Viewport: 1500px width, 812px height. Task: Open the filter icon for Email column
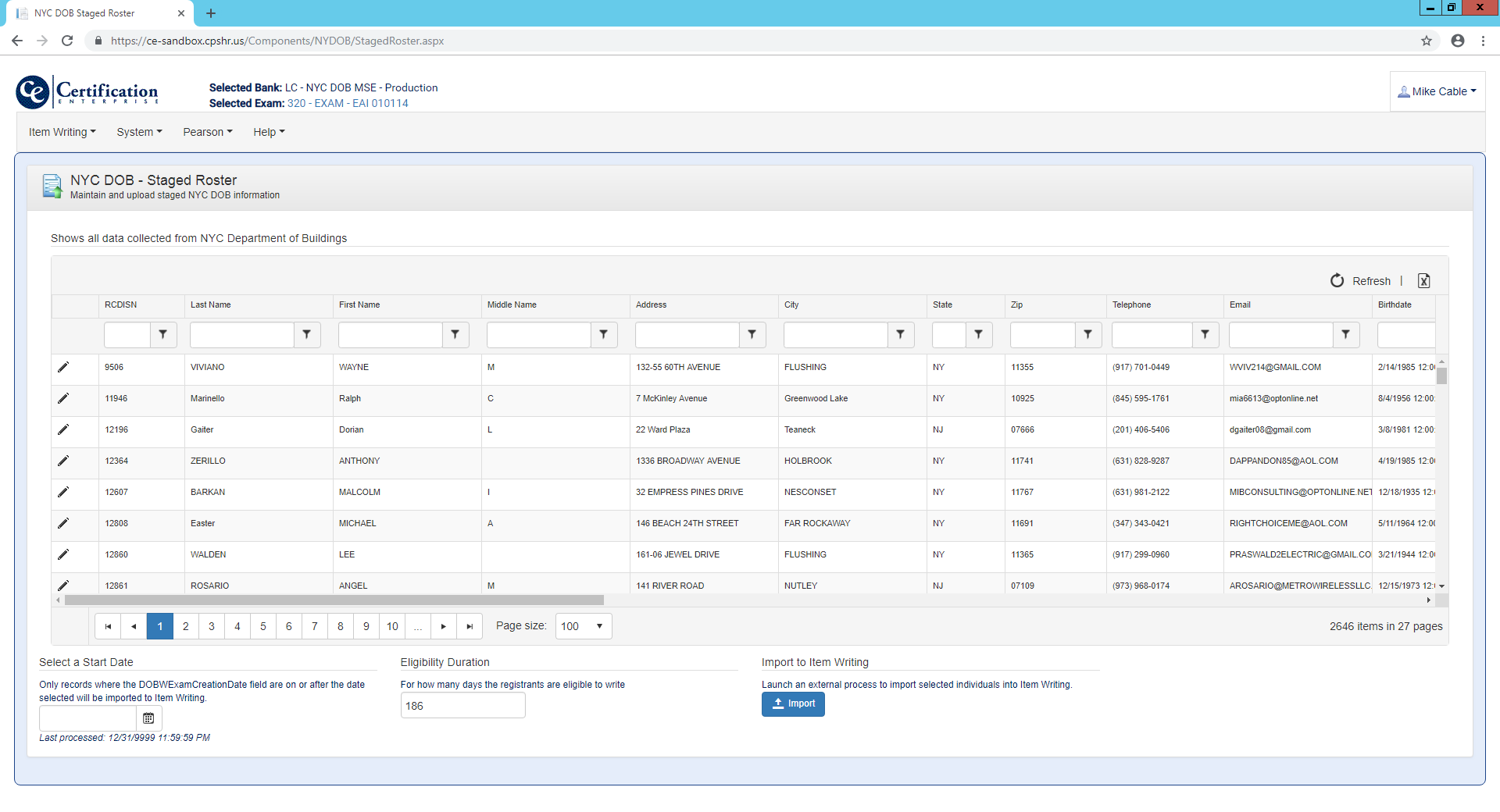click(1345, 334)
